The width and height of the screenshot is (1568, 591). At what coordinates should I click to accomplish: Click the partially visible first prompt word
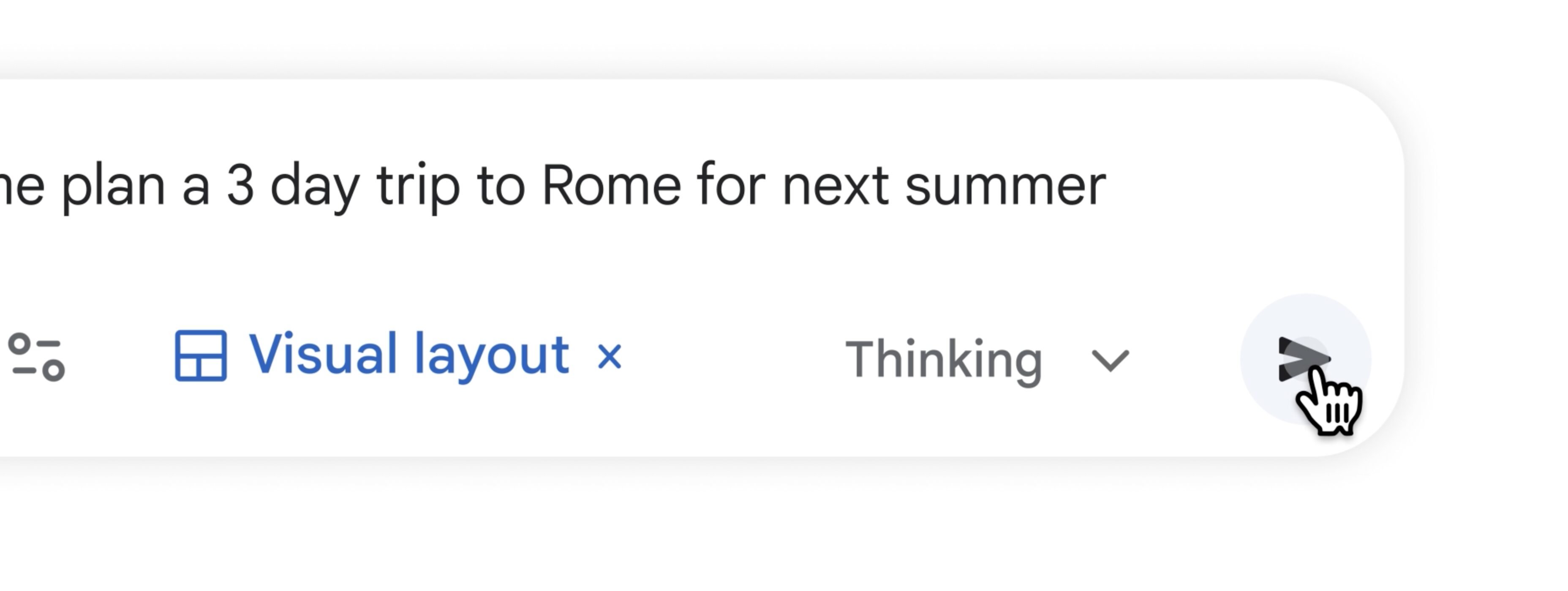pyautogui.click(x=22, y=185)
